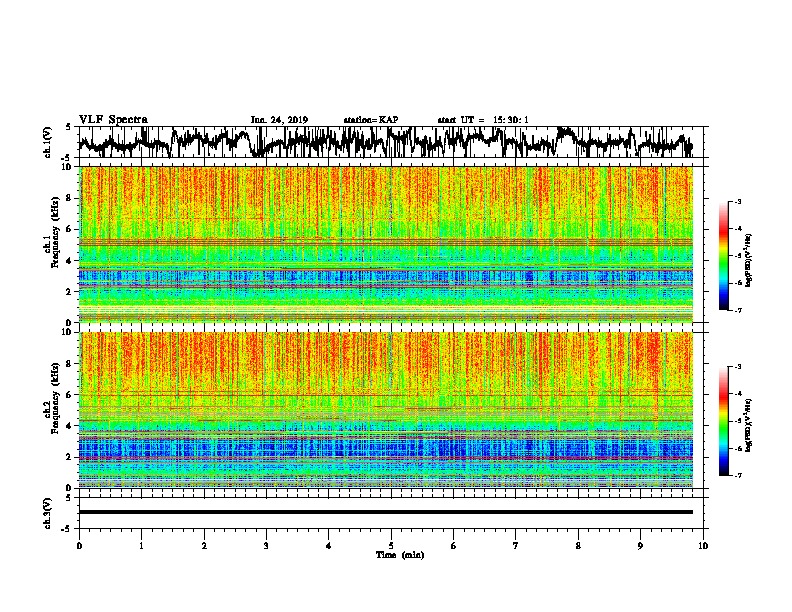Screen dimensions: 792x612
Task: Click time axis tick label "1"
Action: click(141, 546)
